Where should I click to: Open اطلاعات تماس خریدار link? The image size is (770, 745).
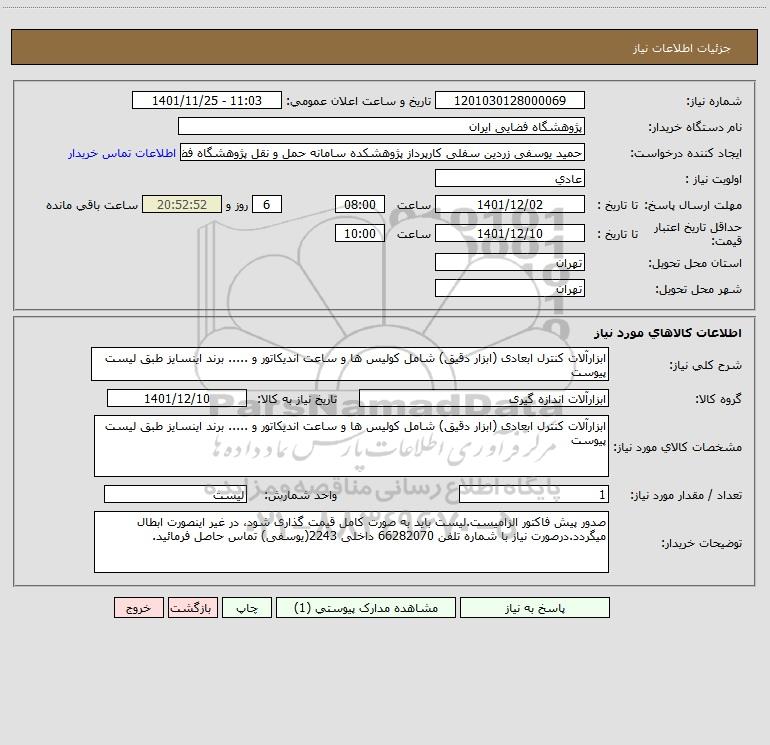click(x=122, y=153)
